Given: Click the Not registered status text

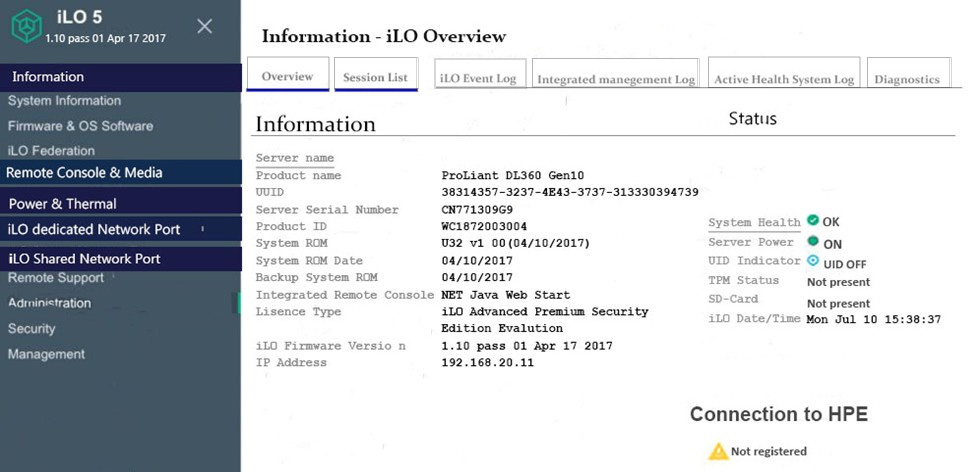Looking at the screenshot, I should (x=769, y=451).
